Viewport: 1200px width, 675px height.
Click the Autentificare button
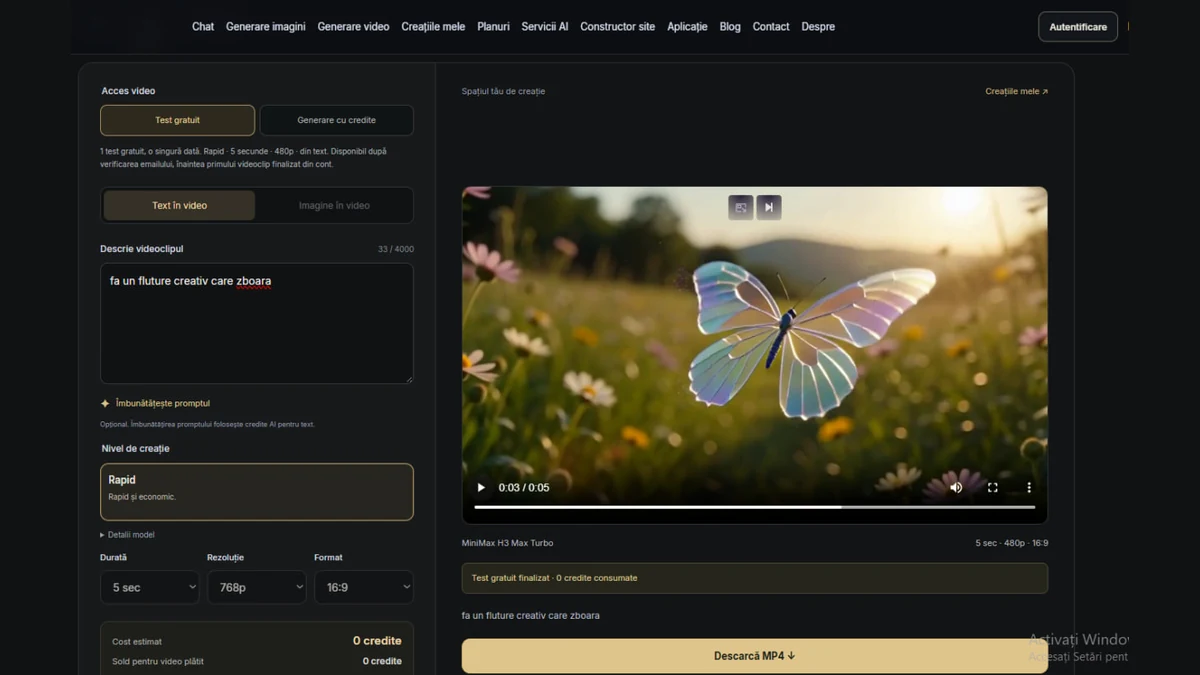[x=1078, y=27]
